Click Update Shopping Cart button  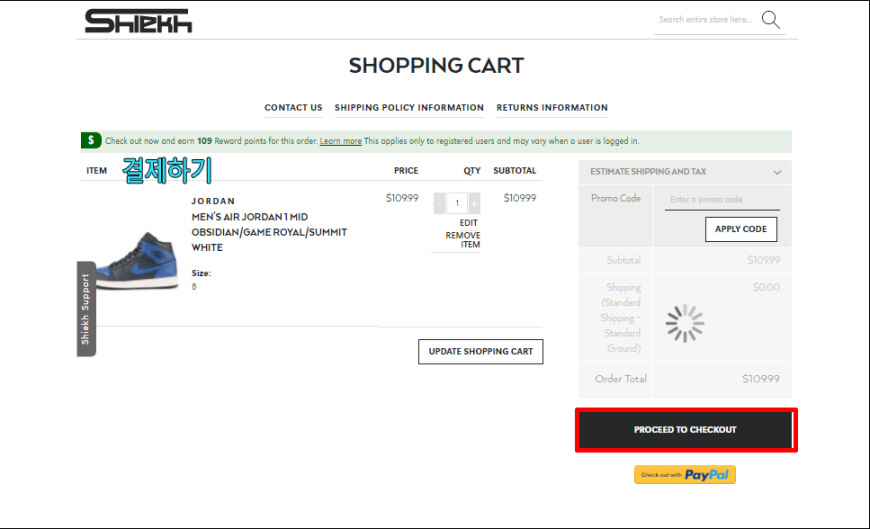(x=480, y=351)
